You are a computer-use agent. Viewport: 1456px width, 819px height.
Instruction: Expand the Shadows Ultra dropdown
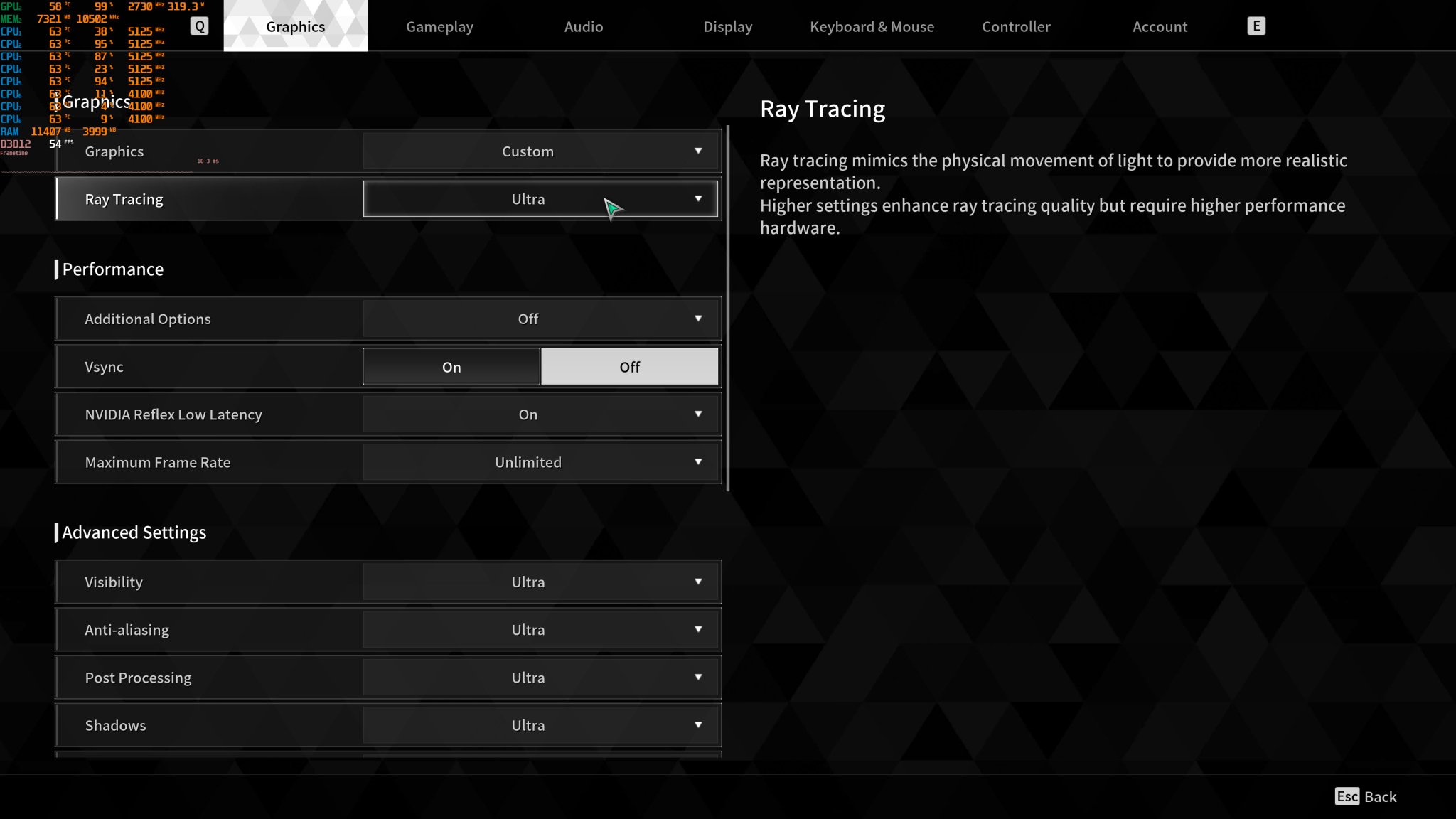[698, 725]
